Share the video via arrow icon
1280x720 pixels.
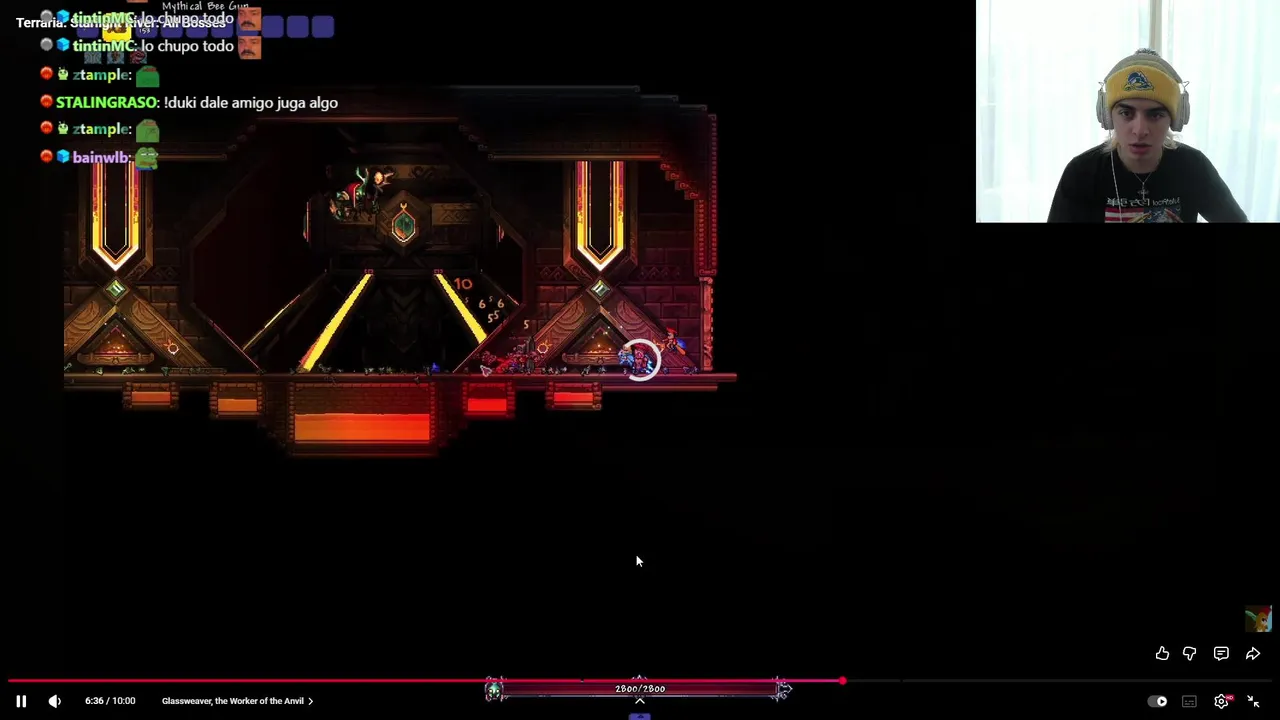pos(1252,653)
